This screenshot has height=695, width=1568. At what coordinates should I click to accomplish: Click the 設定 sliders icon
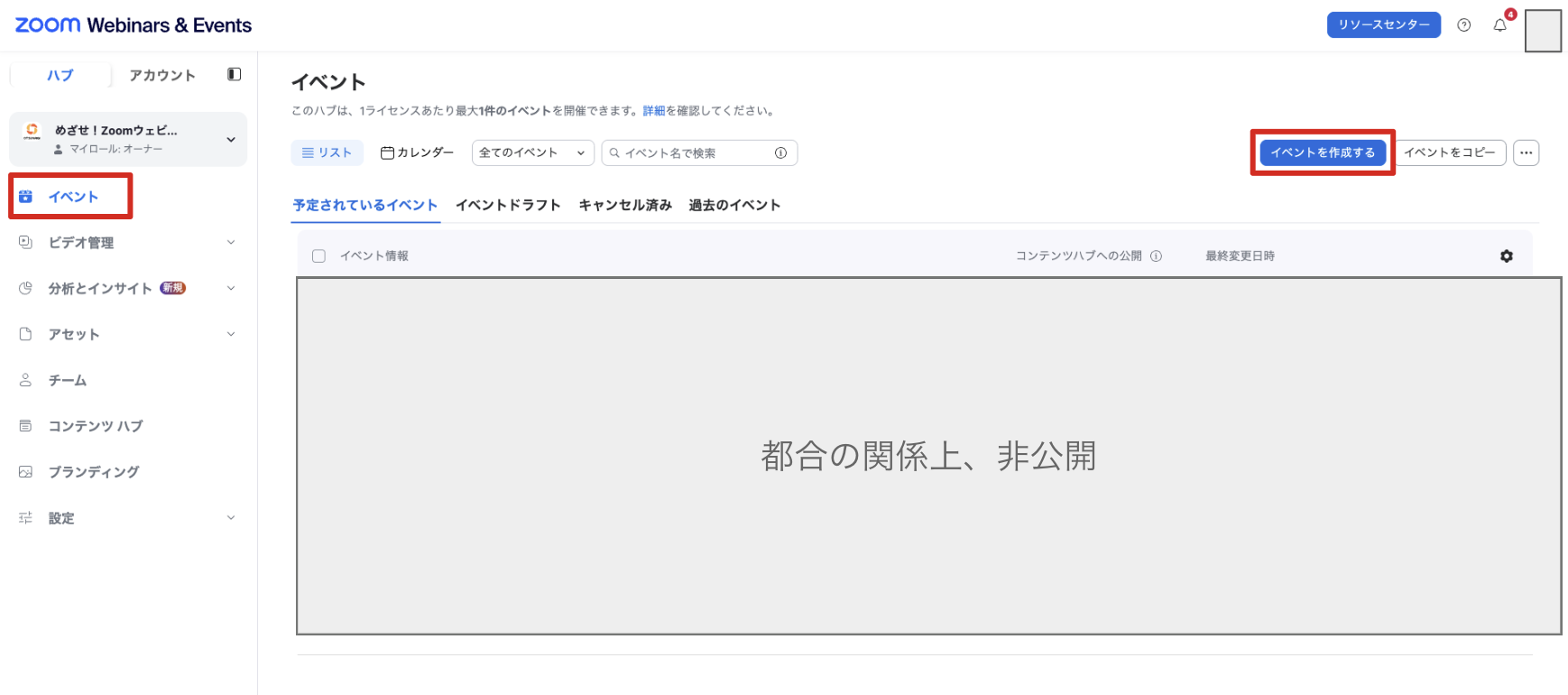[x=26, y=518]
